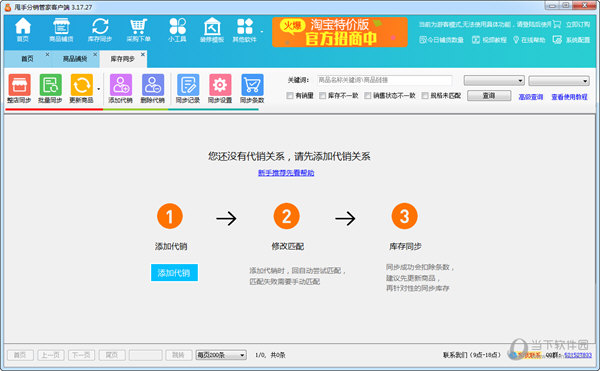Open the 商品铺货 store icon
Screen dimensions: 600x371
pyautogui.click(x=61, y=30)
